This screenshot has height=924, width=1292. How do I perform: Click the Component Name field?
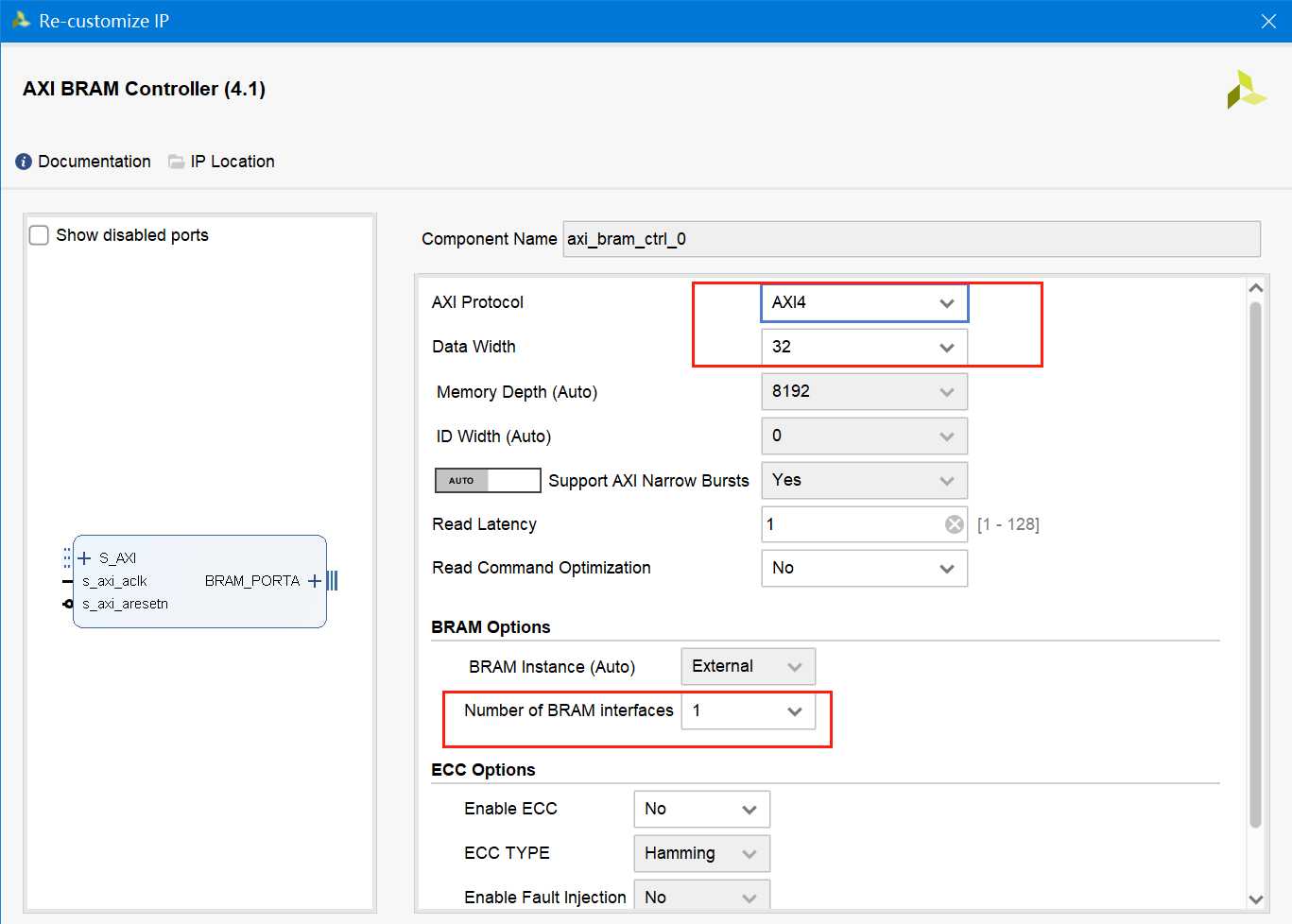tap(912, 239)
